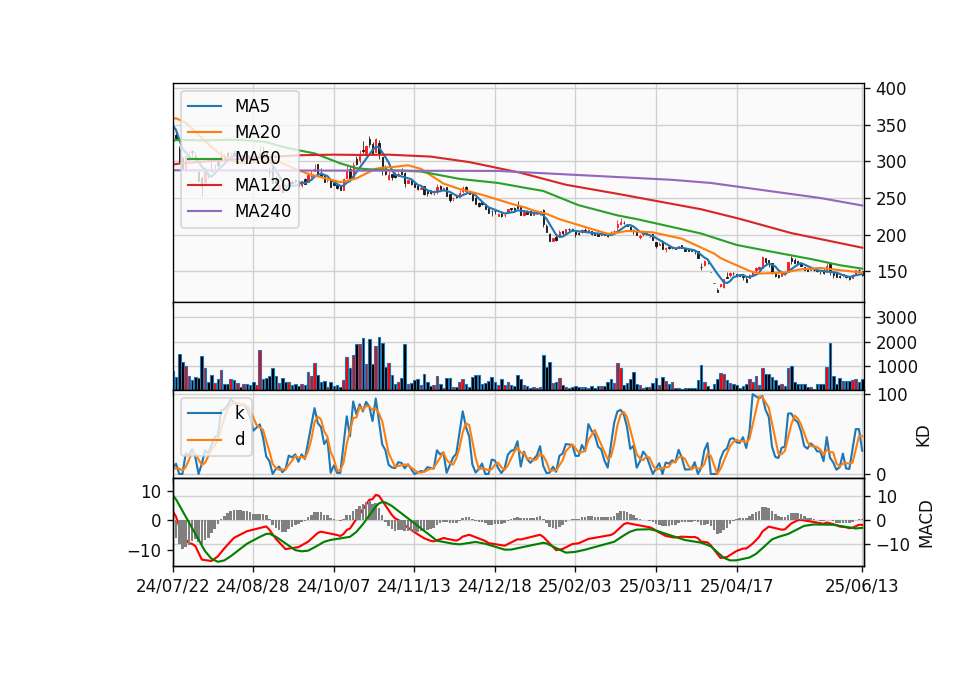Viewport: 960px width, 690px height.
Task: Click the 350 price axis tick label
Action: [x=891, y=126]
